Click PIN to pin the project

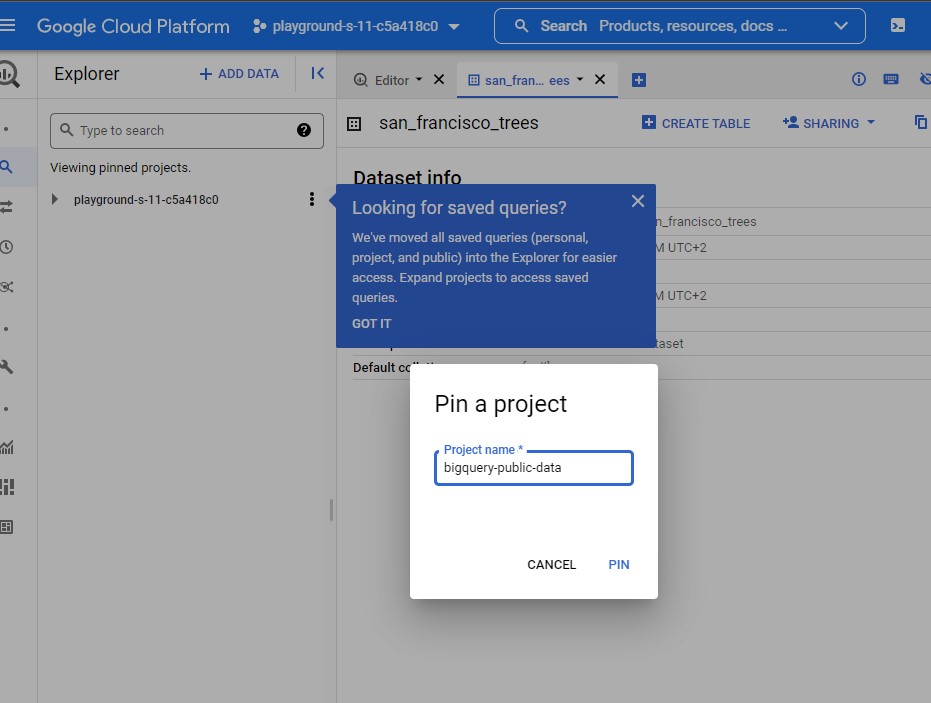coord(619,565)
